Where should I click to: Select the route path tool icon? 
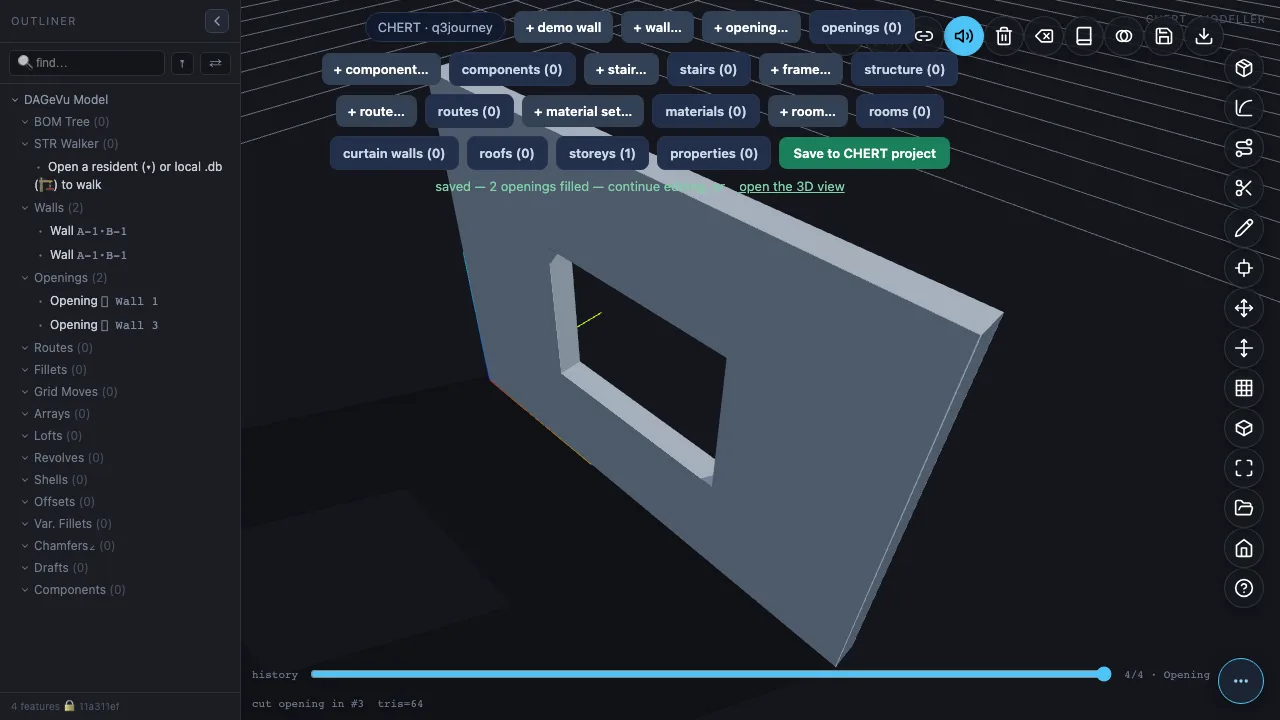pos(1244,148)
